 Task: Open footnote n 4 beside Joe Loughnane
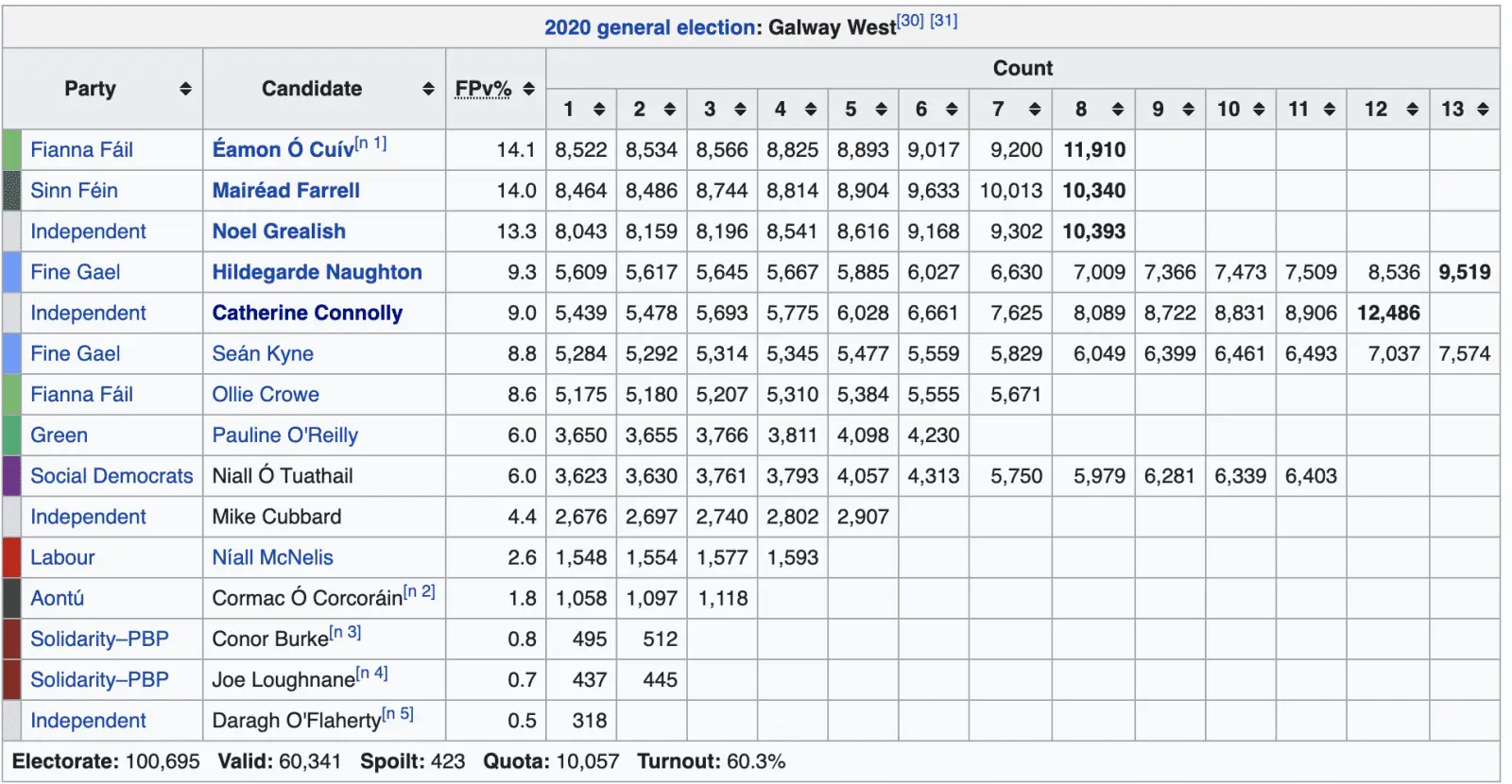click(x=371, y=673)
